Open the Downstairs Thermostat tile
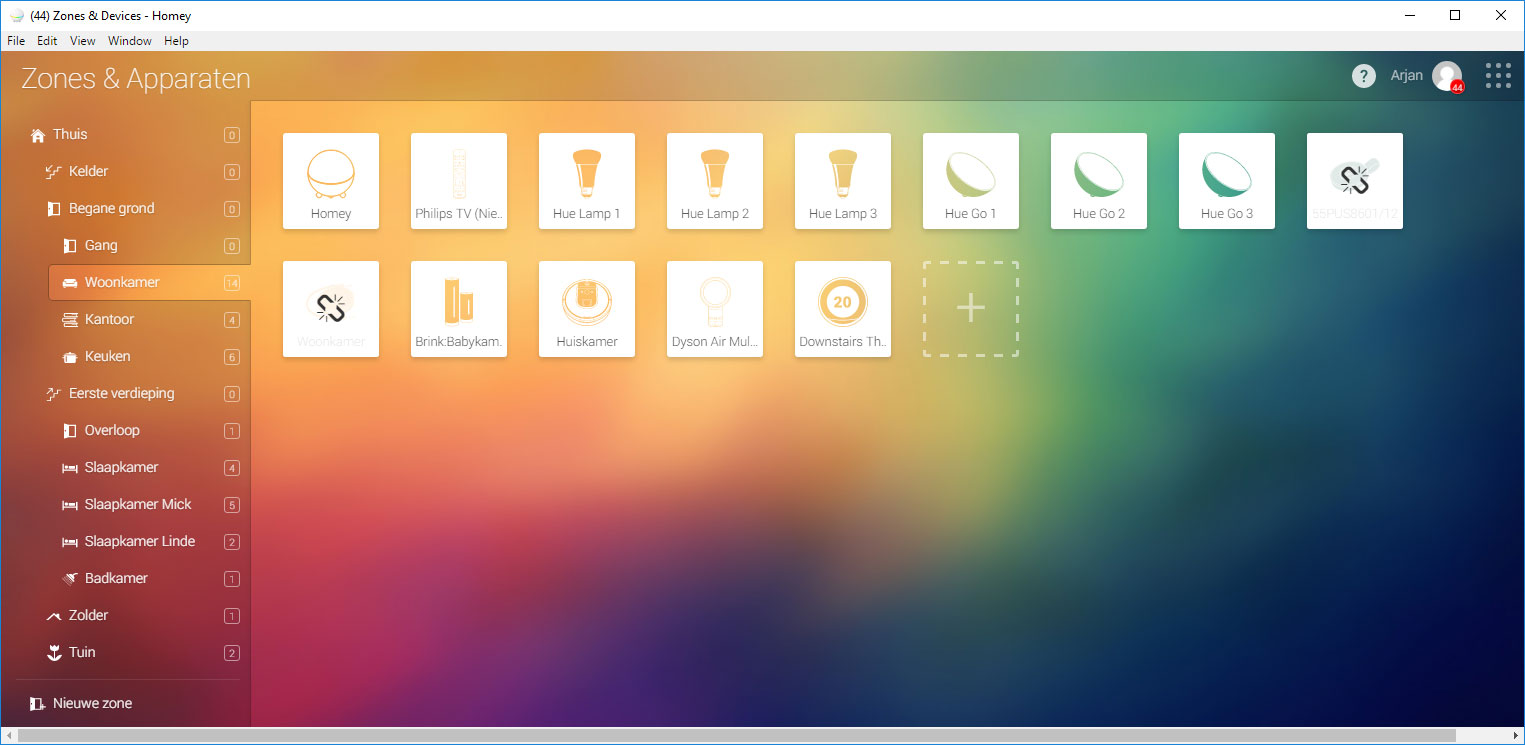This screenshot has height=745, width=1525. (843, 309)
